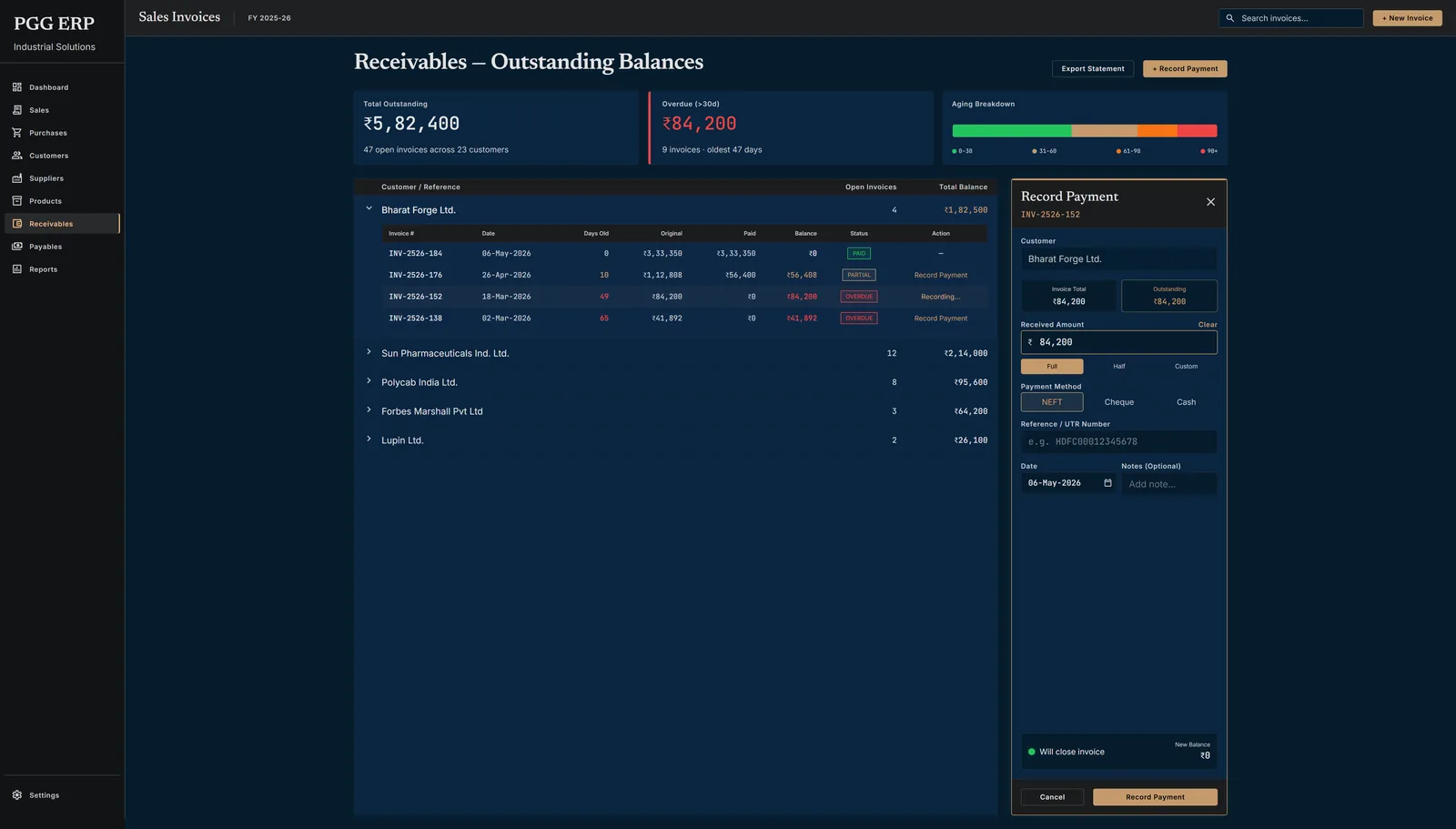Click Record Payment link for INV-2526-138
Viewport: 1456px width, 829px height.
click(x=941, y=318)
